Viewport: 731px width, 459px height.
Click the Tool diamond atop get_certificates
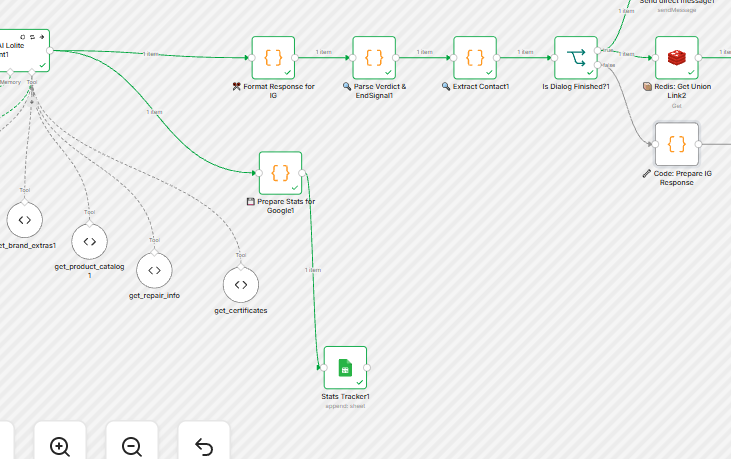tap(241, 267)
